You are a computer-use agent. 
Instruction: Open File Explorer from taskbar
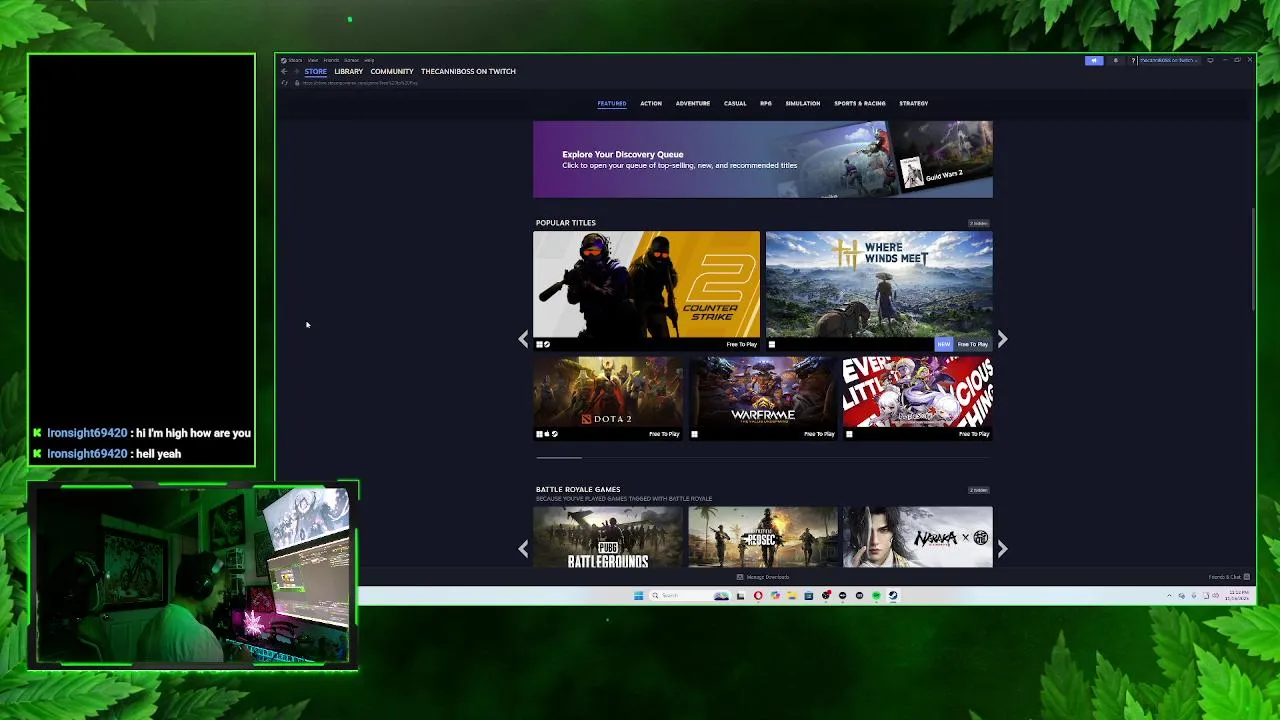coord(792,595)
